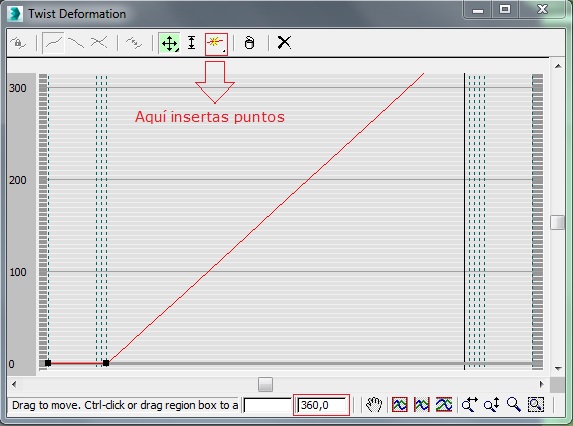
Task: Select the Zoom Region tool
Action: pyautogui.click(x=536, y=405)
